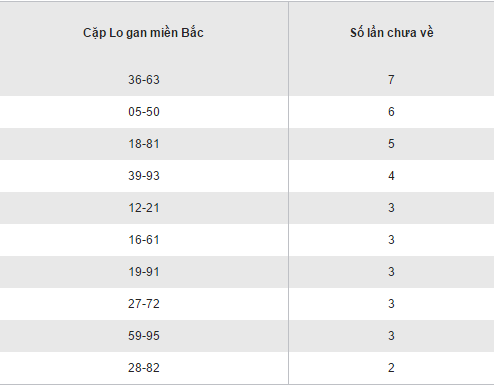Click the 'Số lần chưa về' header
Image resolution: width=494 pixels, height=385 pixels.
tap(392, 33)
